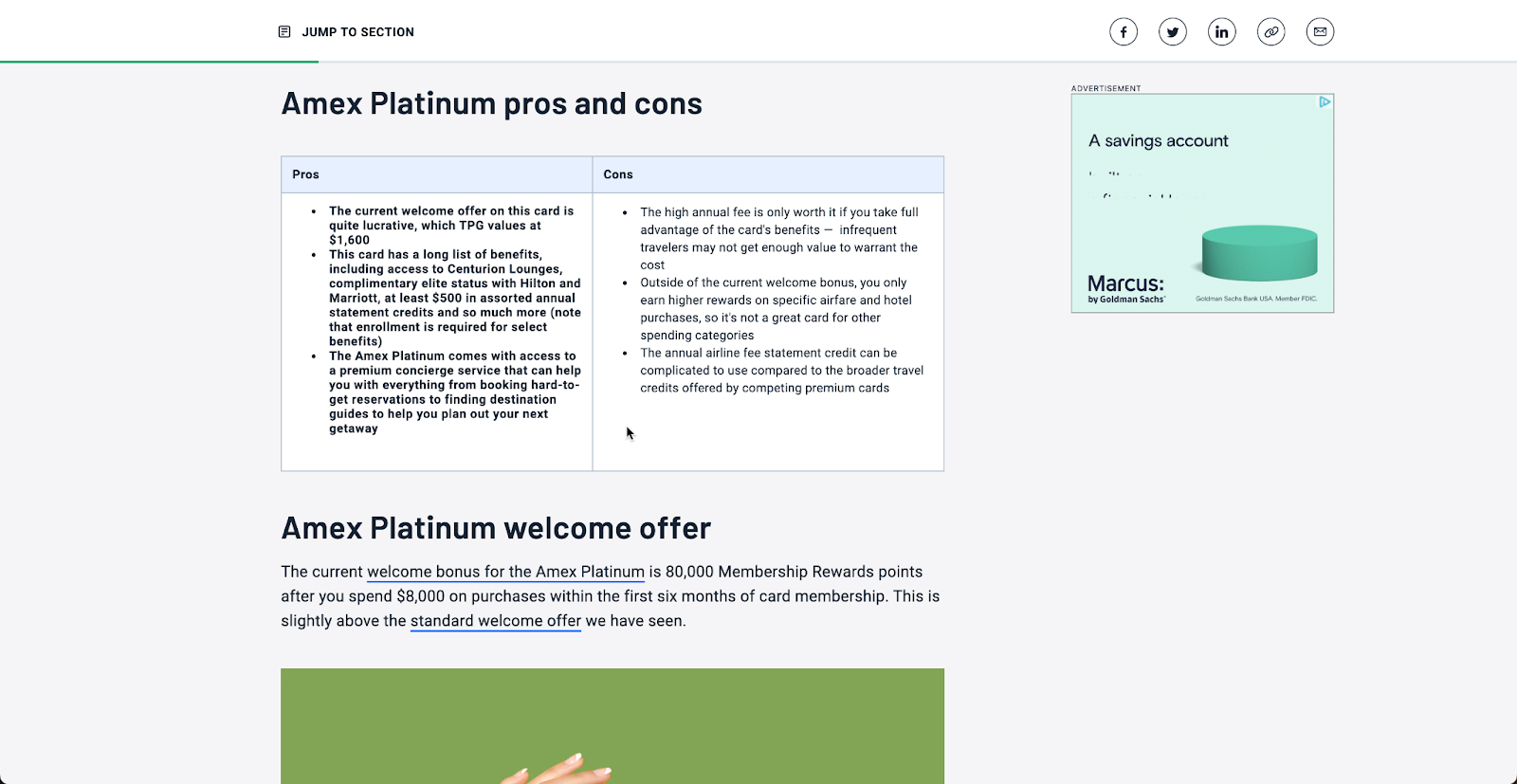Click '80,000 Membership Rewards points' text
Viewport: 1517px width, 784px height.
794,572
